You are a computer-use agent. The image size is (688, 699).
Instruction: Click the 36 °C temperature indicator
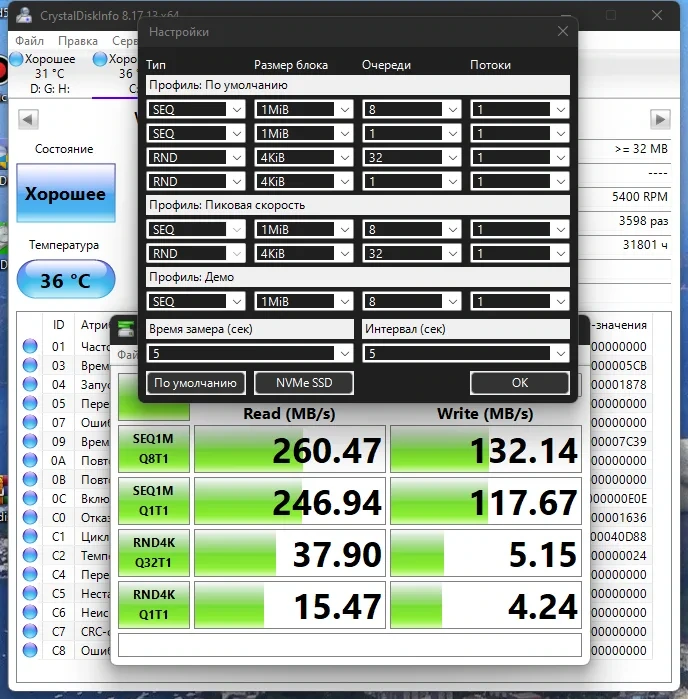point(66,280)
